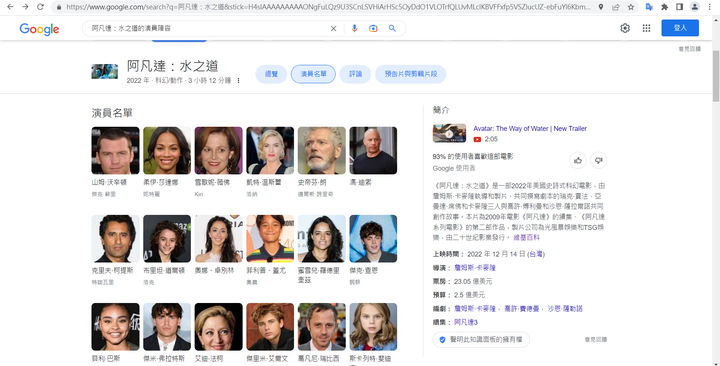Open the sequel 阿凡達3 link

pyautogui.click(x=466, y=322)
